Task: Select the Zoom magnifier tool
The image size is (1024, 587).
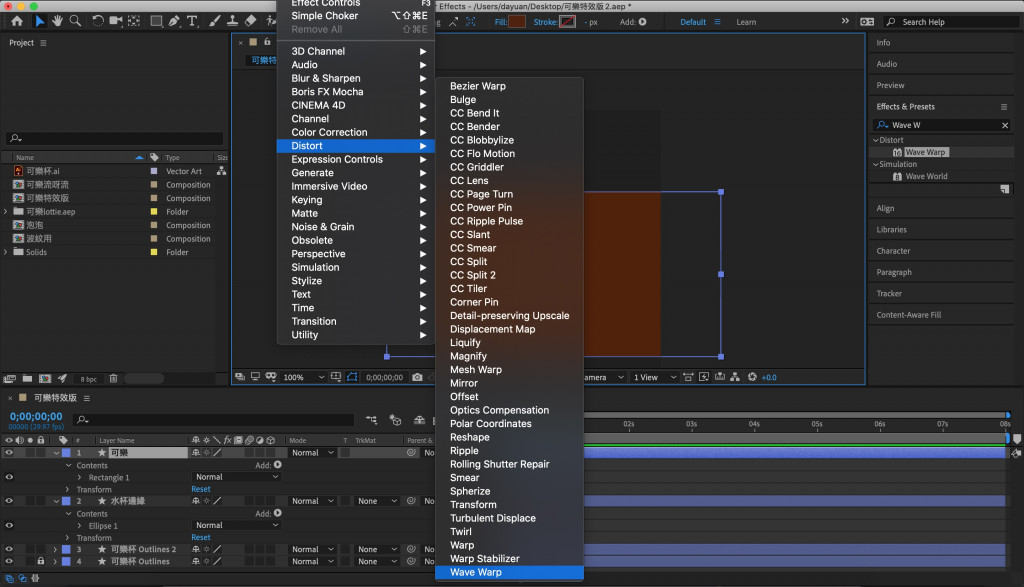Action: pyautogui.click(x=76, y=21)
